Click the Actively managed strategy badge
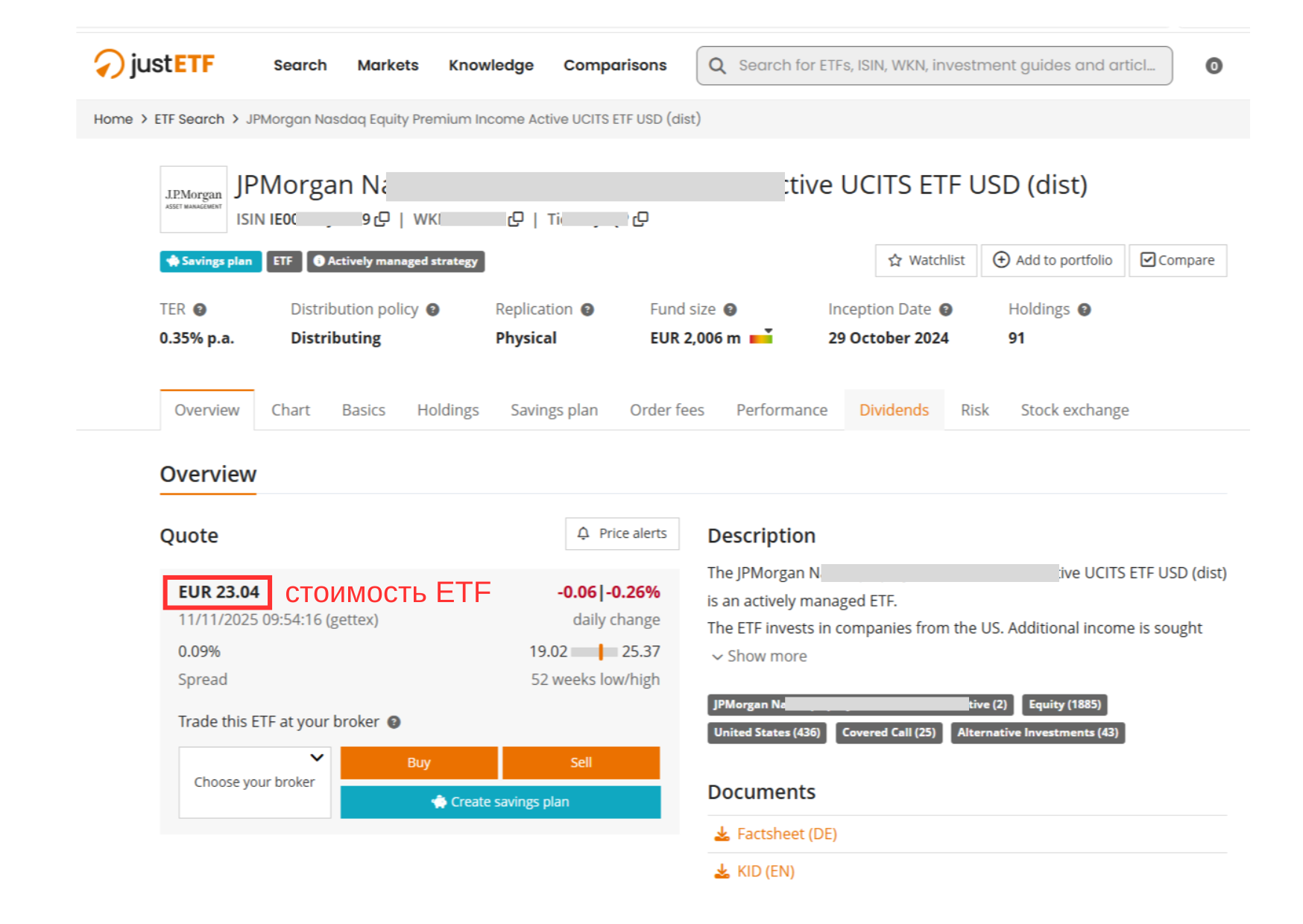This screenshot has height=924, width=1303. coord(396,261)
